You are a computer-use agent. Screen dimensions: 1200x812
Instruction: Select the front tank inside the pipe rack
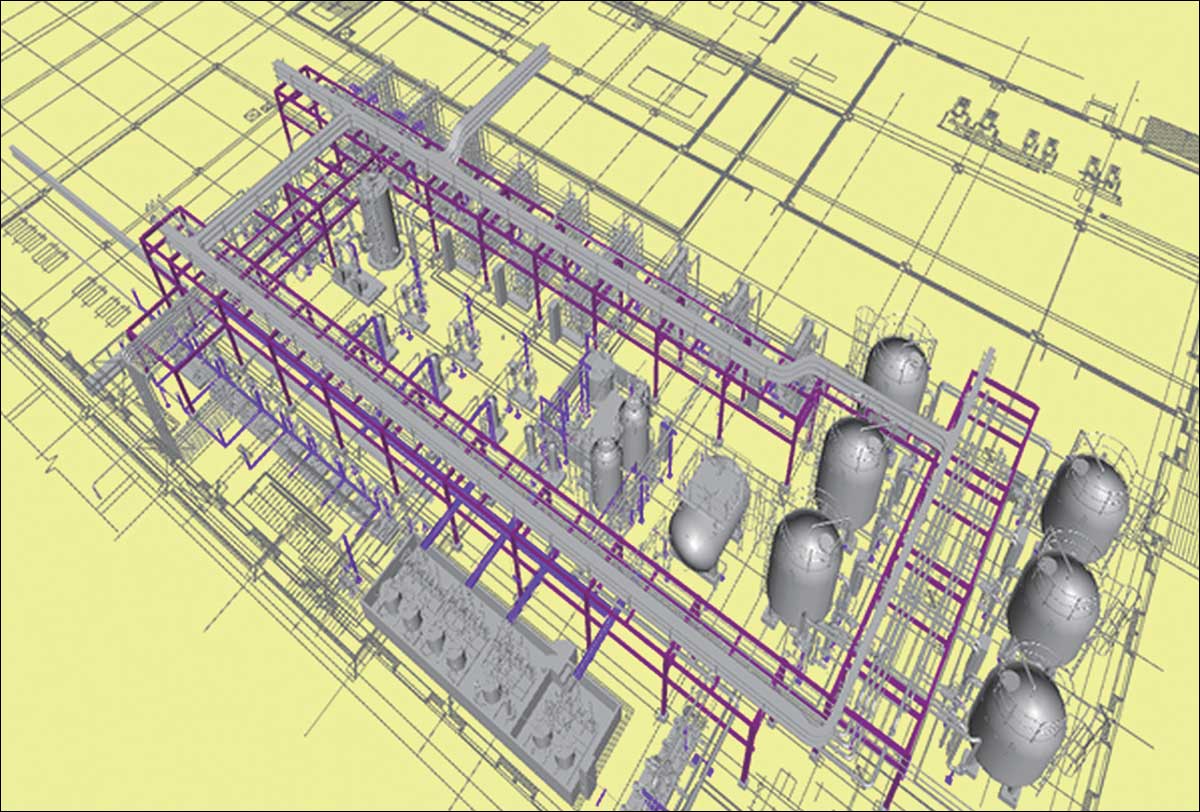pos(804,566)
